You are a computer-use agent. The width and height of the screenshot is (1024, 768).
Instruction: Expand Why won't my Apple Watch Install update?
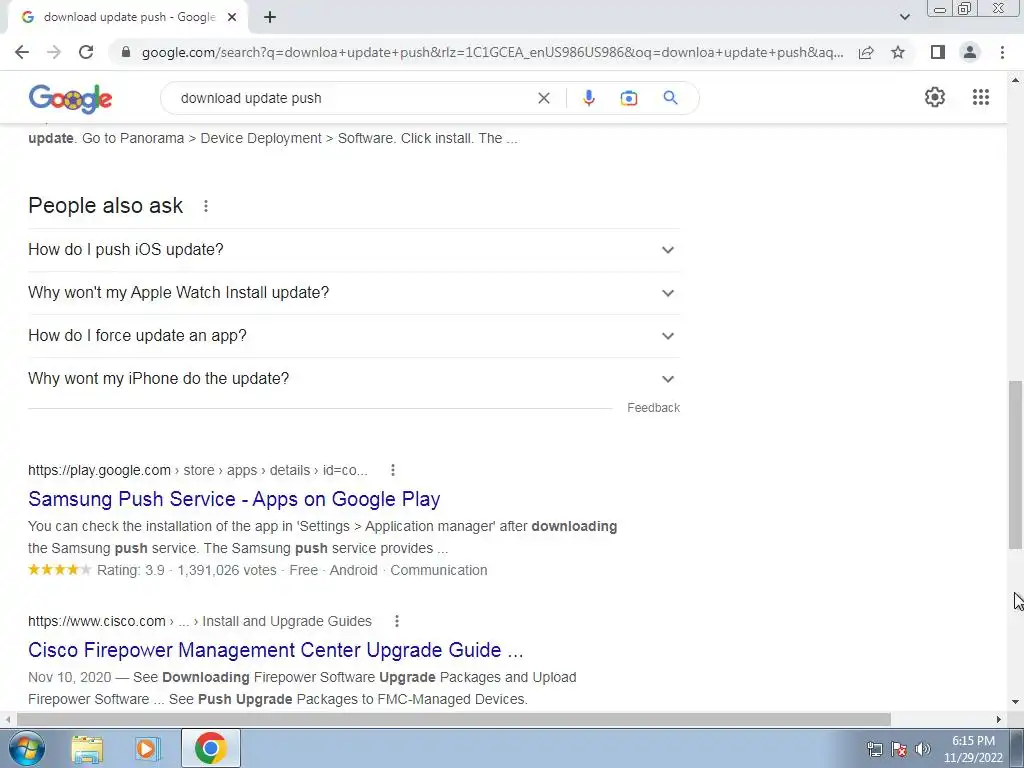(354, 293)
